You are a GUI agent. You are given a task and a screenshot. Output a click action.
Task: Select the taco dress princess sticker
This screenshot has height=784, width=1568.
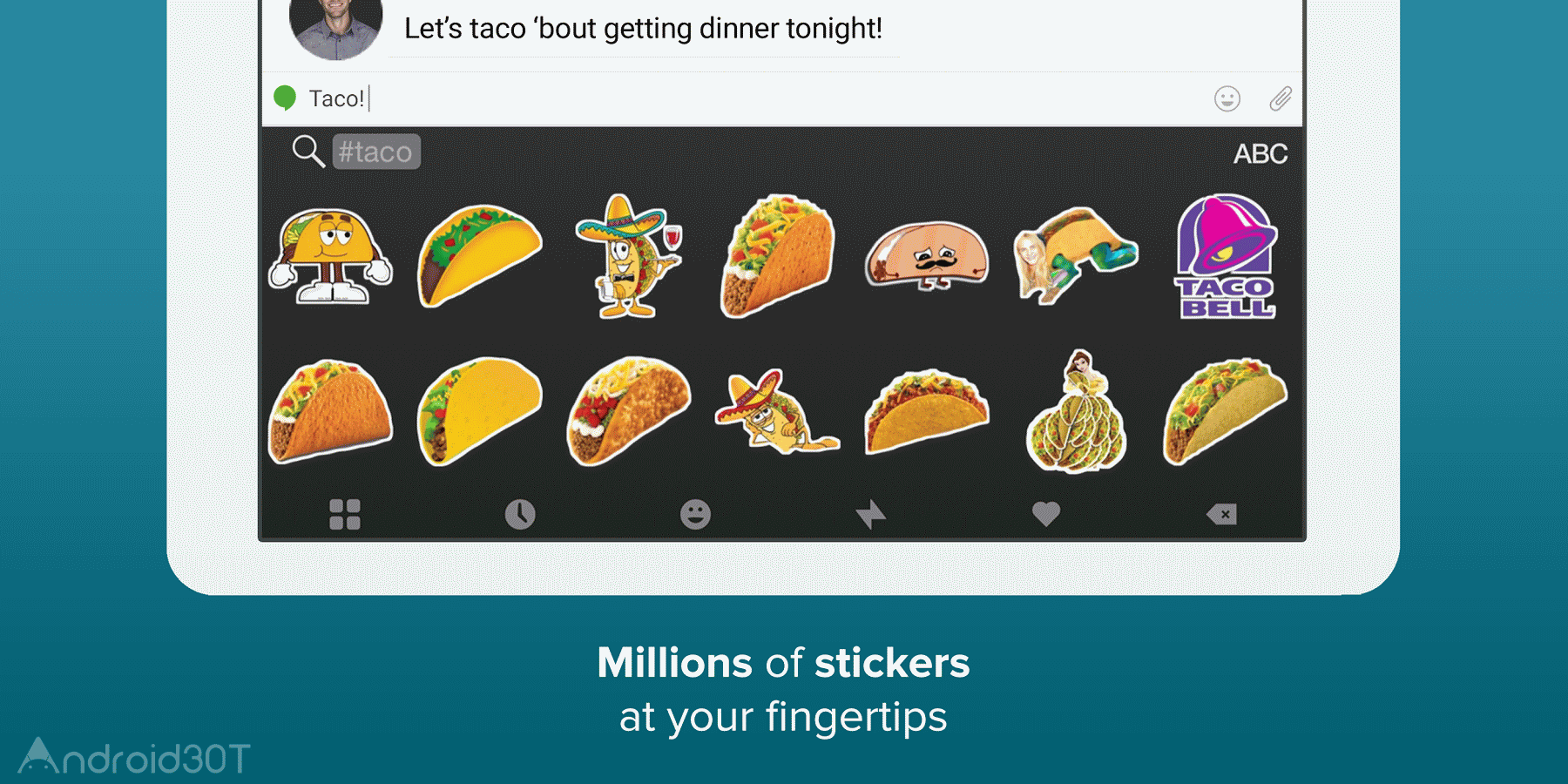point(1077,412)
